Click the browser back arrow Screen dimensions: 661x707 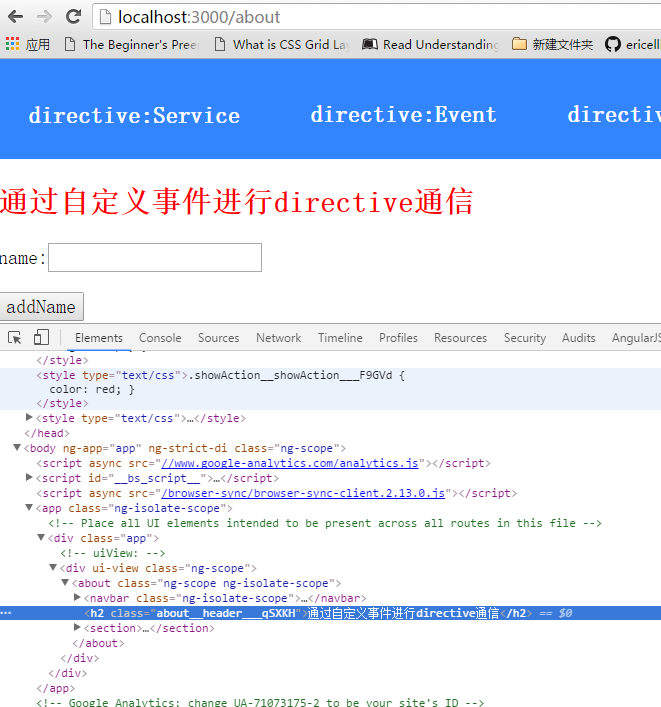pos(15,17)
